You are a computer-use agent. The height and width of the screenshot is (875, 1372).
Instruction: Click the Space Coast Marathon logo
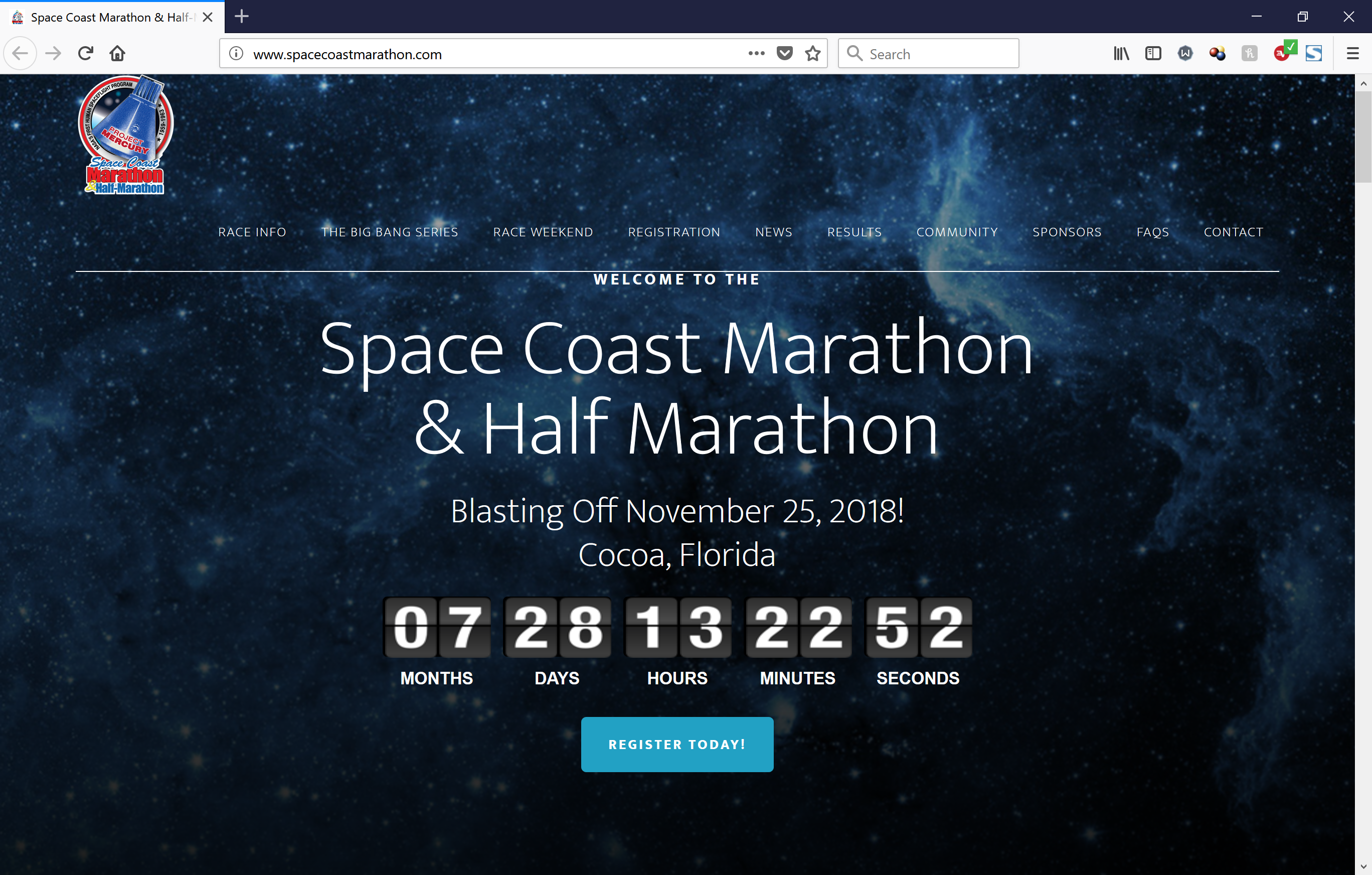pos(125,134)
